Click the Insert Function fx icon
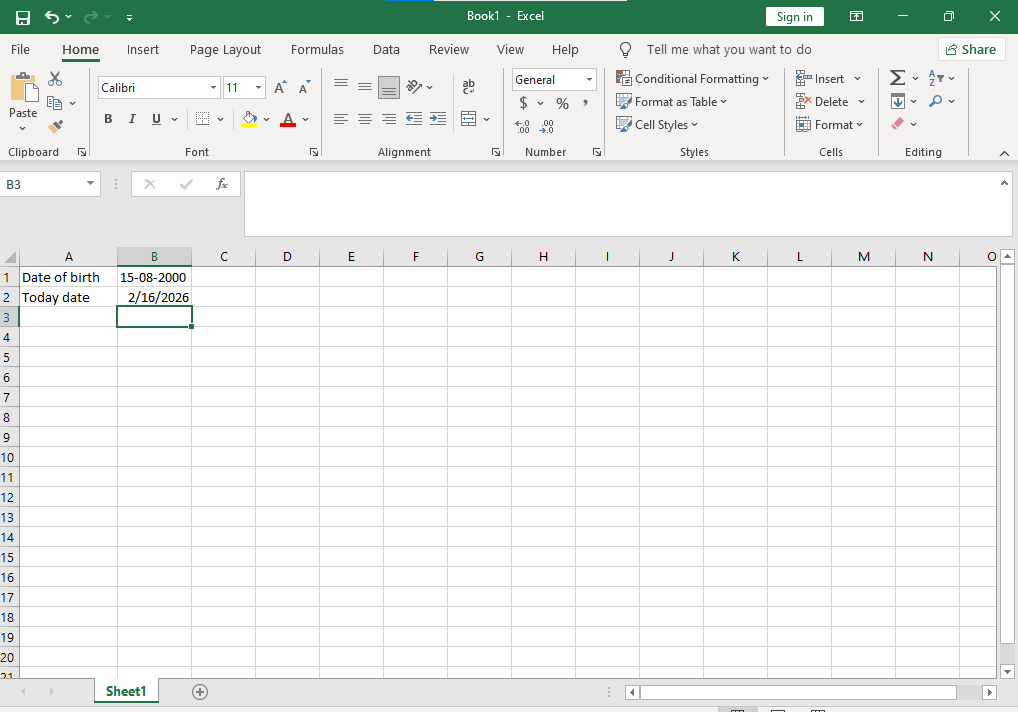Image resolution: width=1018 pixels, height=712 pixels. tap(222, 184)
